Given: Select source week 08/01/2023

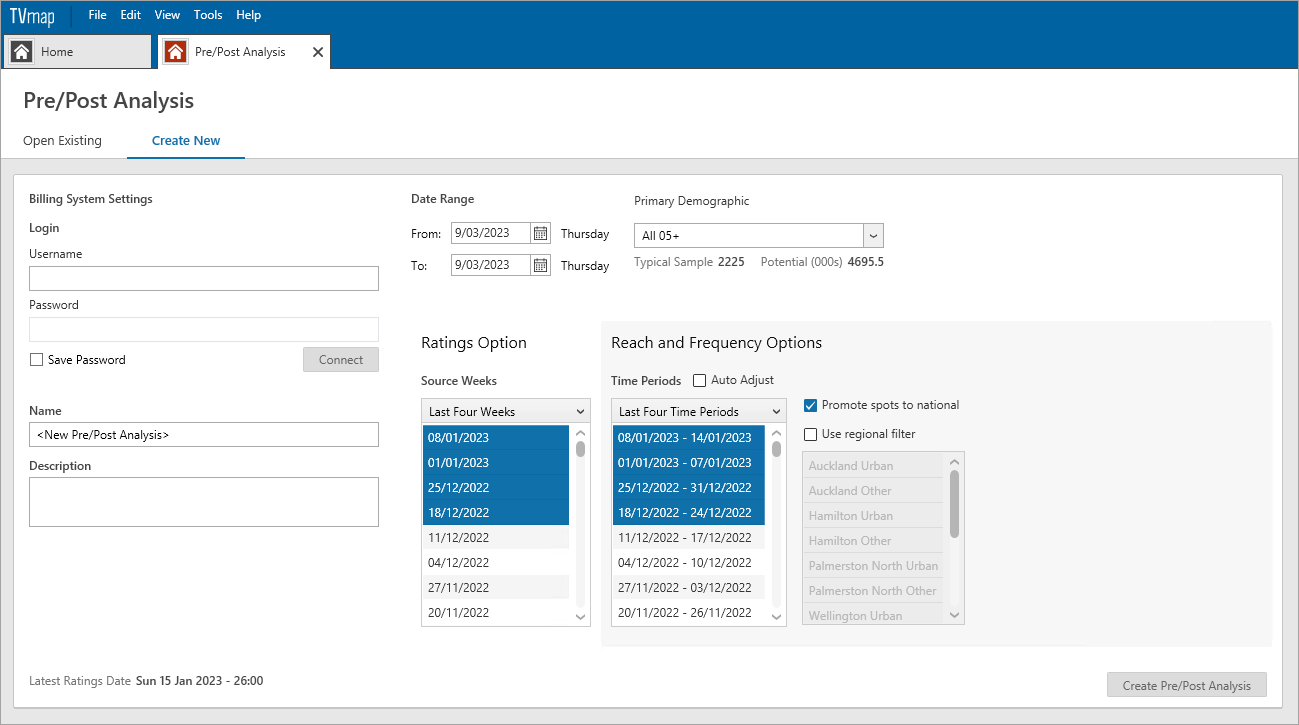Looking at the screenshot, I should pyautogui.click(x=496, y=437).
